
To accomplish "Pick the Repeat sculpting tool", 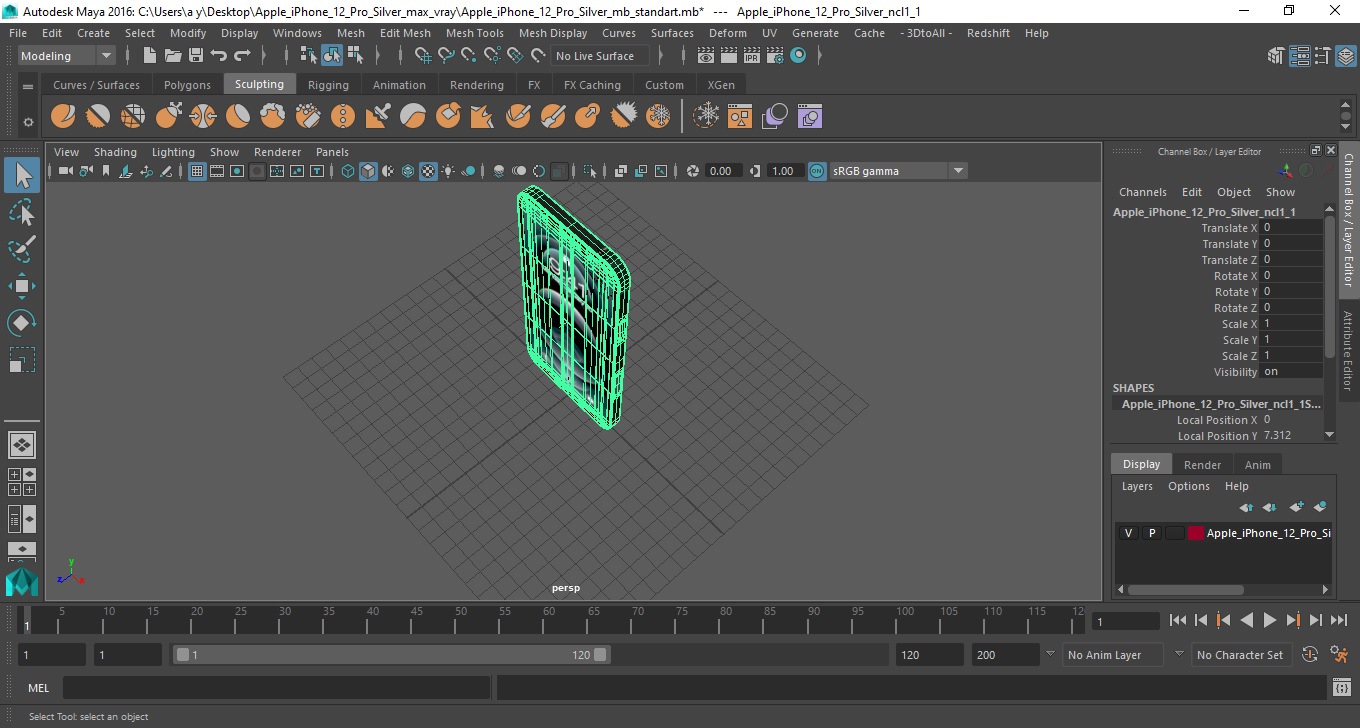I will [343, 117].
